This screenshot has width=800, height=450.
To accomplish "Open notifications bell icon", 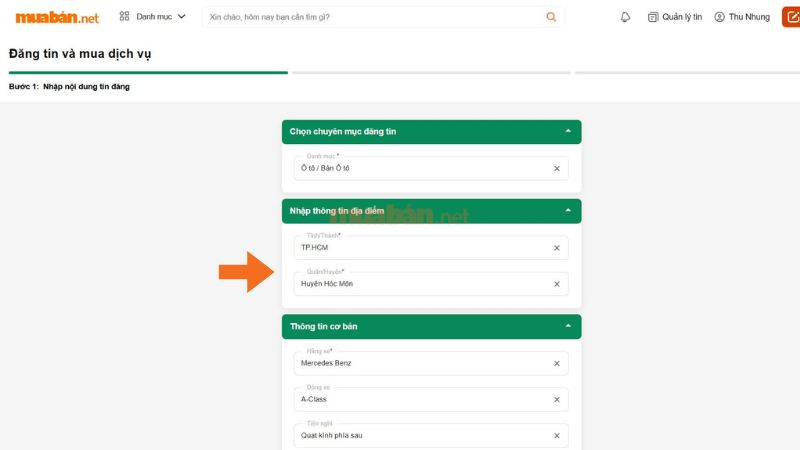I will 626,17.
